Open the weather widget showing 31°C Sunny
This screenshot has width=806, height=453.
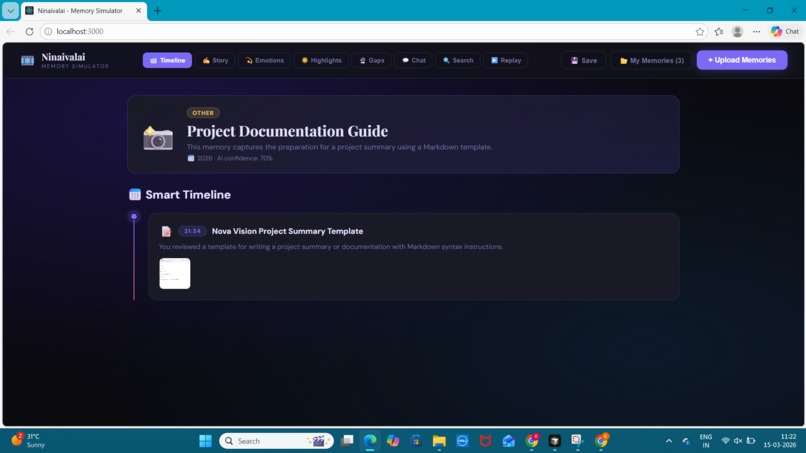(29, 441)
